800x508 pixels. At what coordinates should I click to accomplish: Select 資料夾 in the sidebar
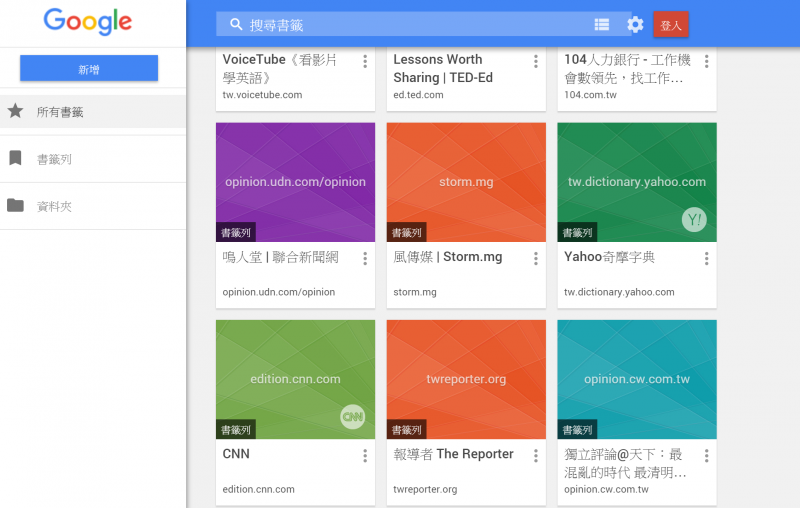93,206
